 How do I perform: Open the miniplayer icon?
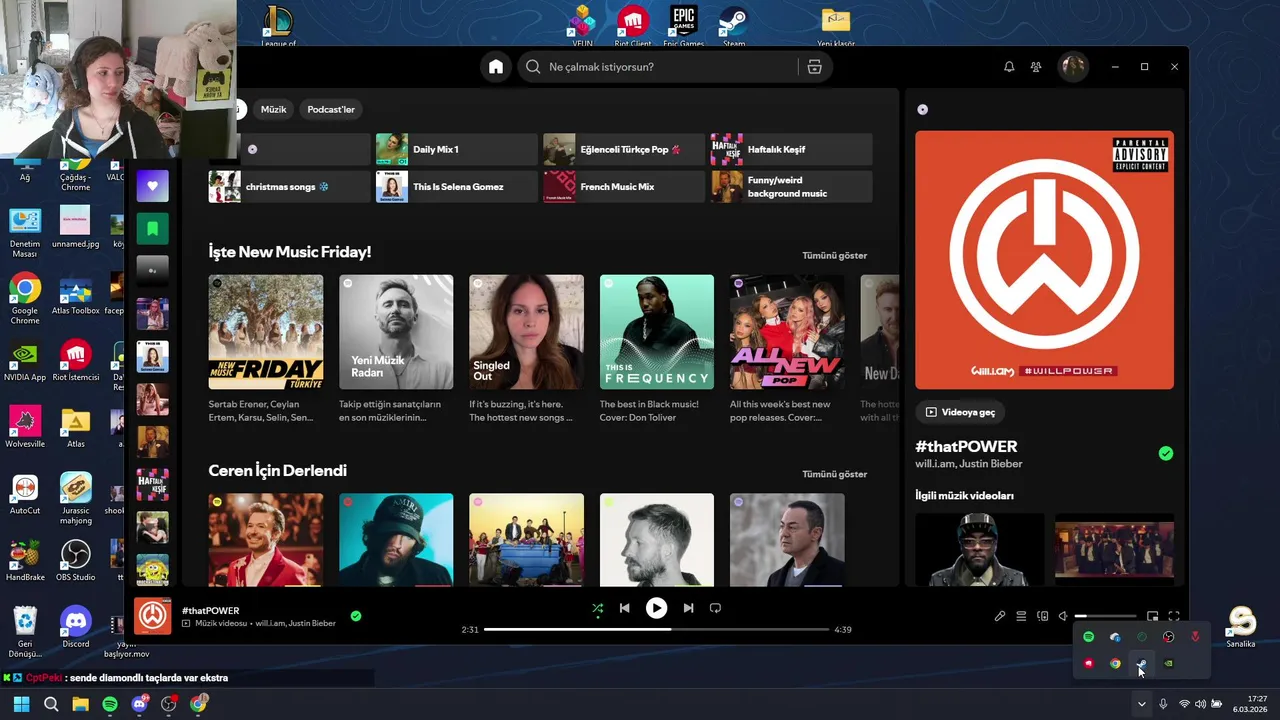point(1152,616)
